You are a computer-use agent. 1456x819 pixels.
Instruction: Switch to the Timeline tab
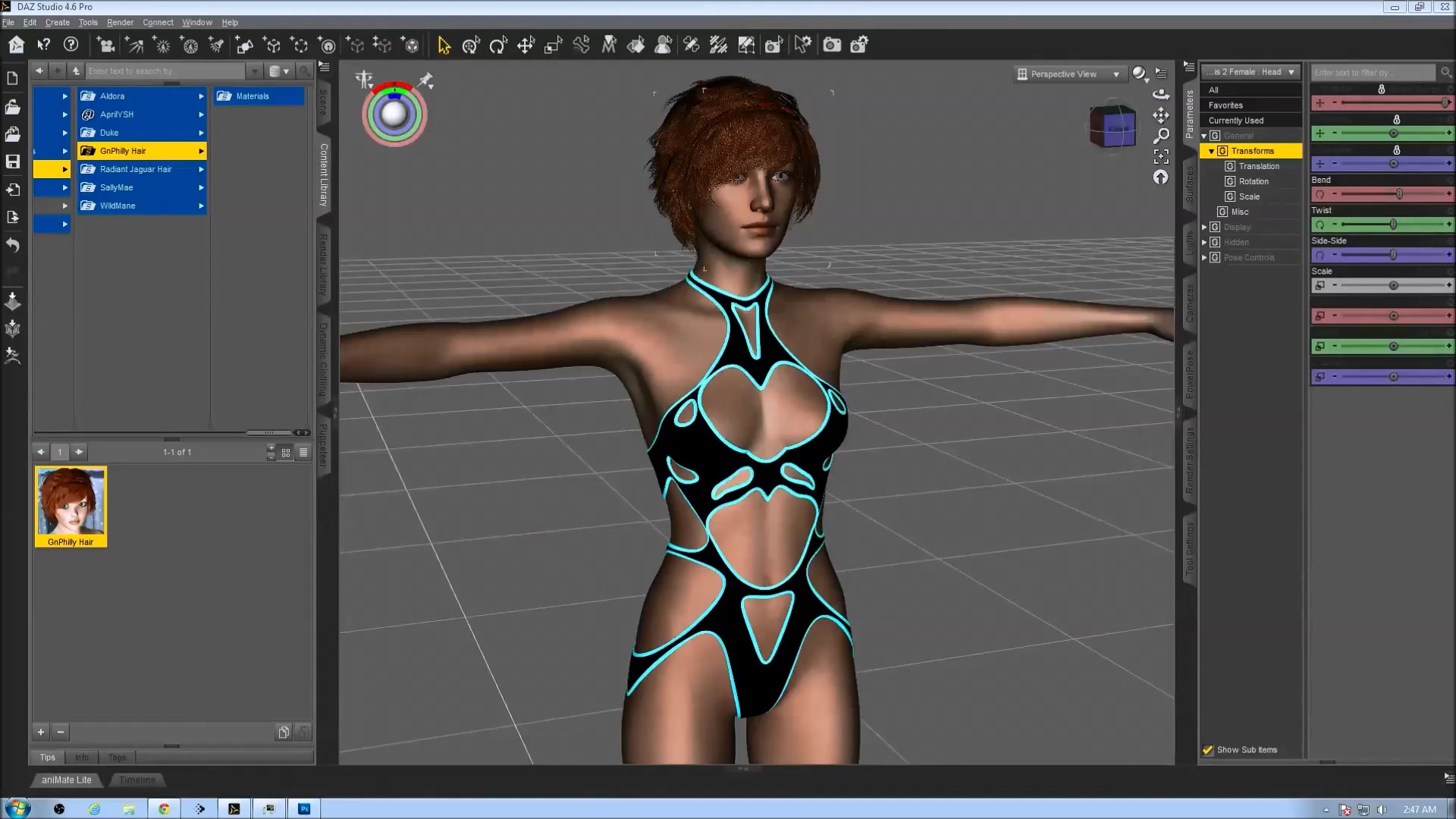(136, 780)
